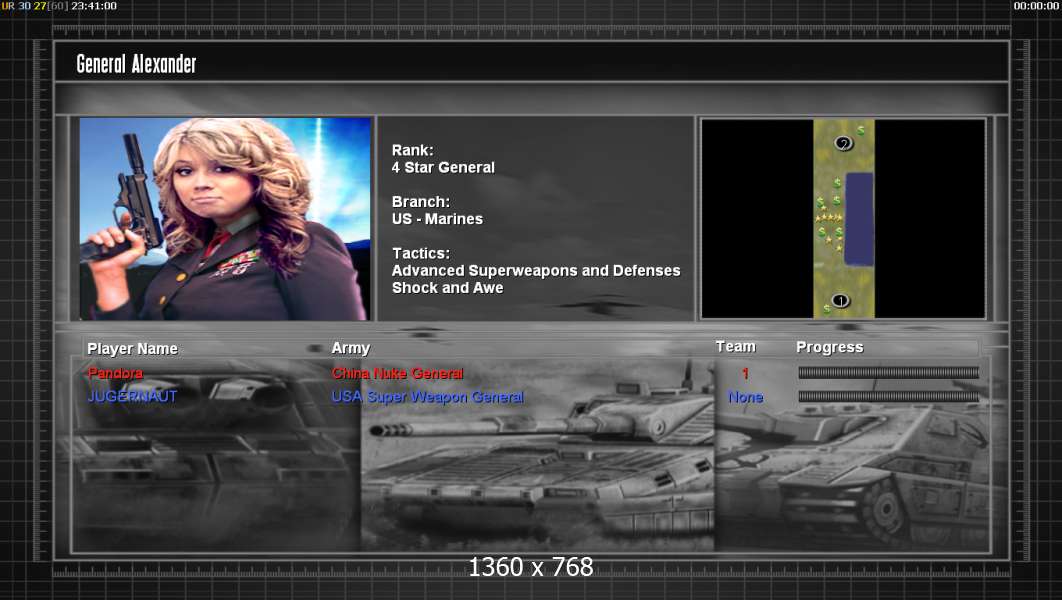Click the General Alexander title text
This screenshot has width=1062, height=600.
click(x=136, y=64)
